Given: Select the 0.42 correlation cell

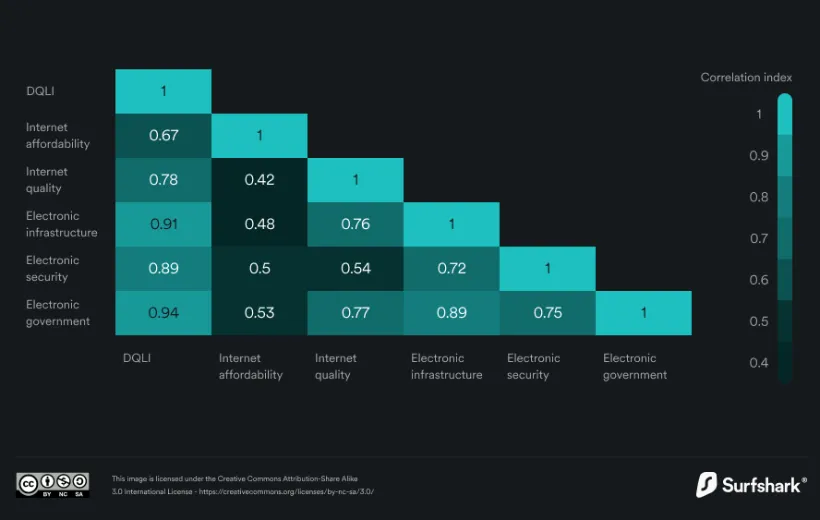Looking at the screenshot, I should click(259, 180).
